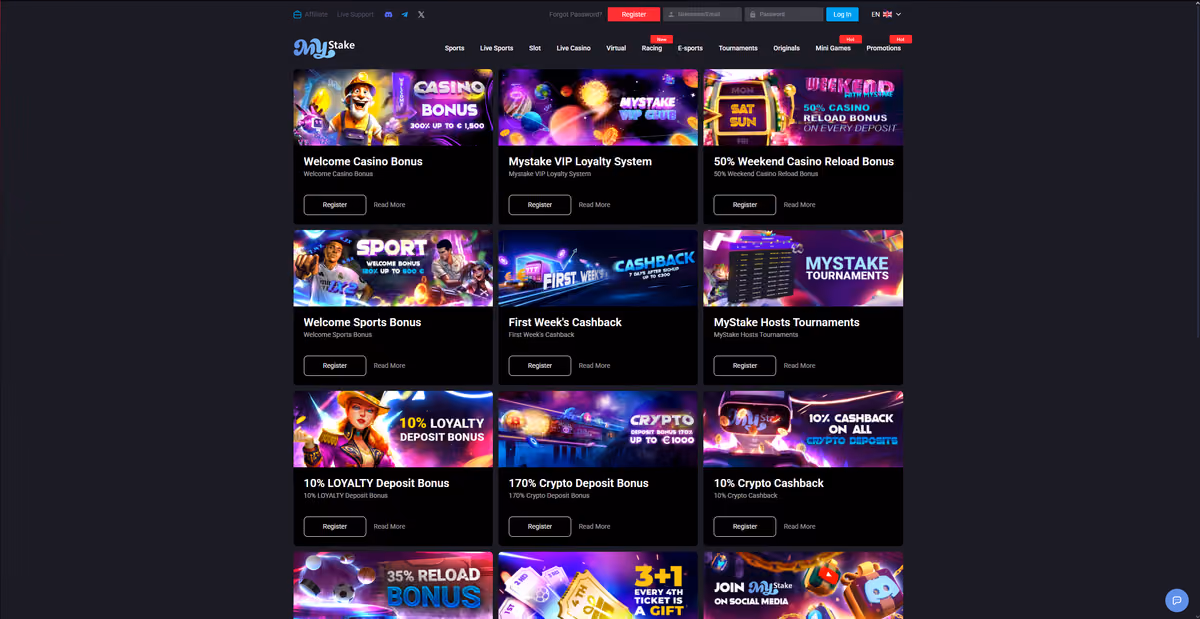Open the live chat bubble icon
This screenshot has height=619, width=1200.
1176,600
